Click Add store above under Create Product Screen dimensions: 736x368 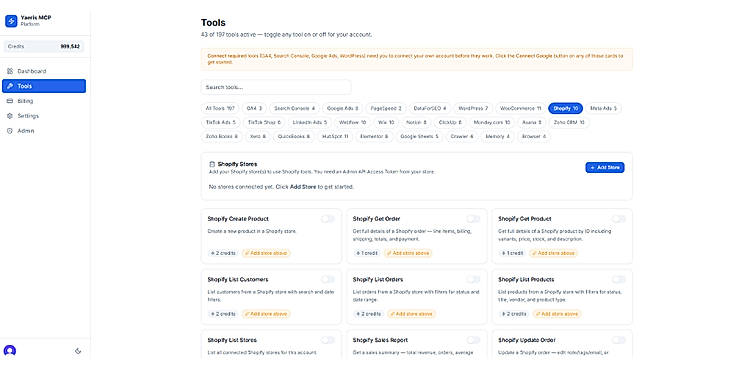click(267, 253)
